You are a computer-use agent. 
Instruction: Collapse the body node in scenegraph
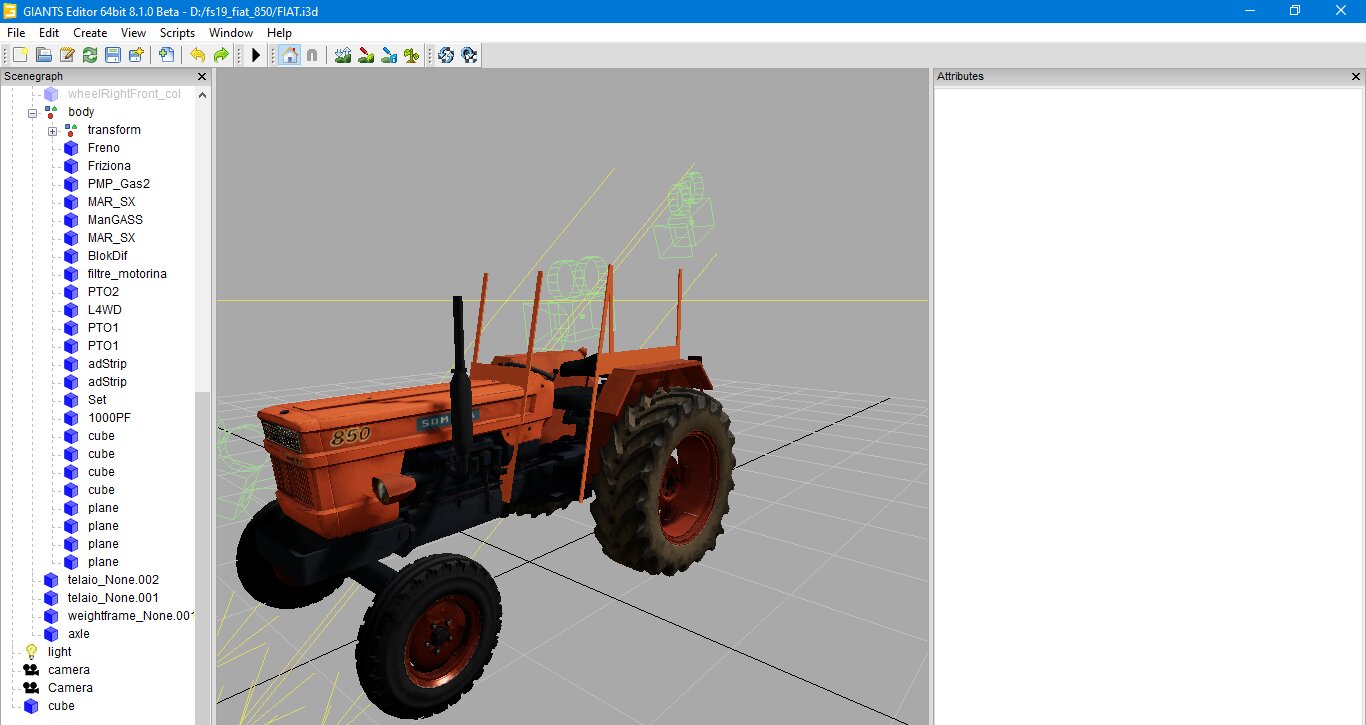(33, 112)
